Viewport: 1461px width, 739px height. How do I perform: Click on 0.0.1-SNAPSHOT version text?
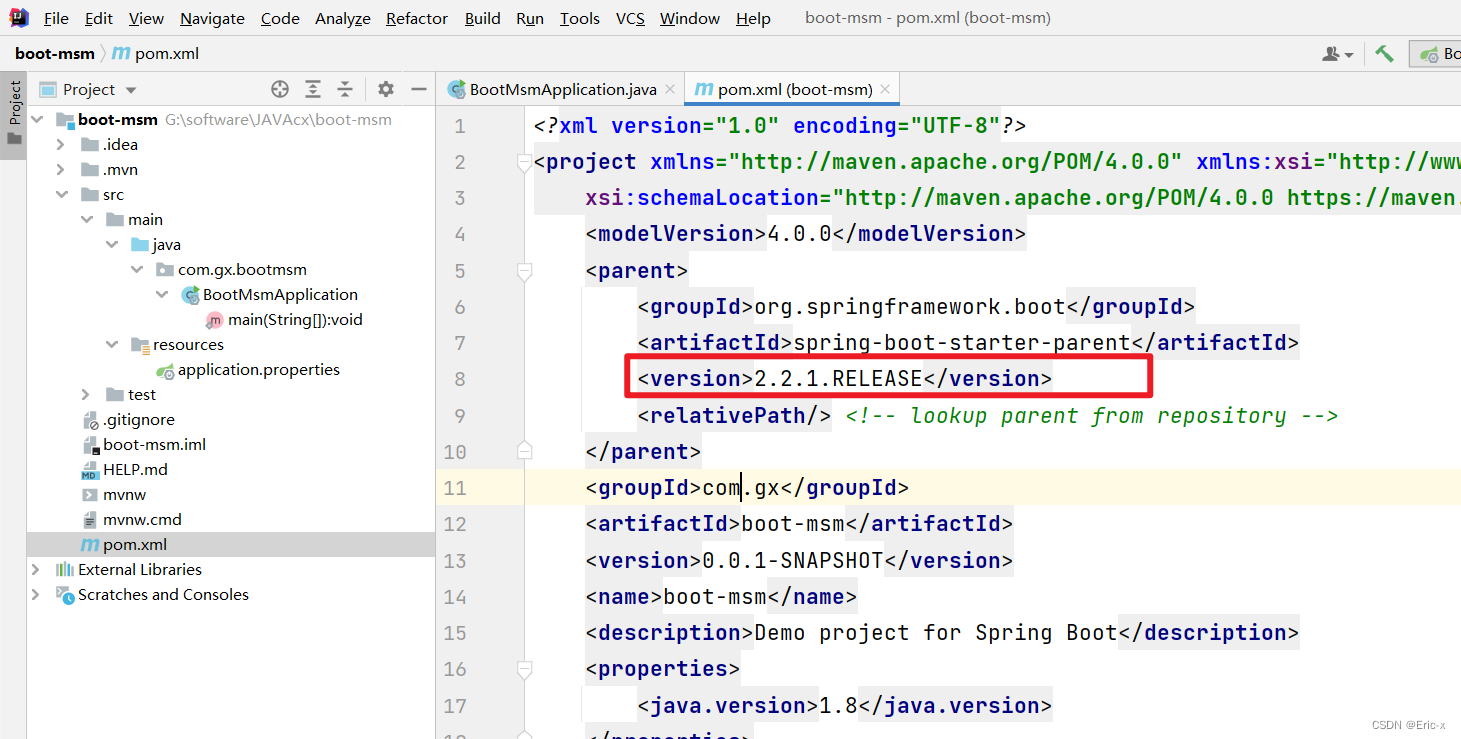[793, 560]
